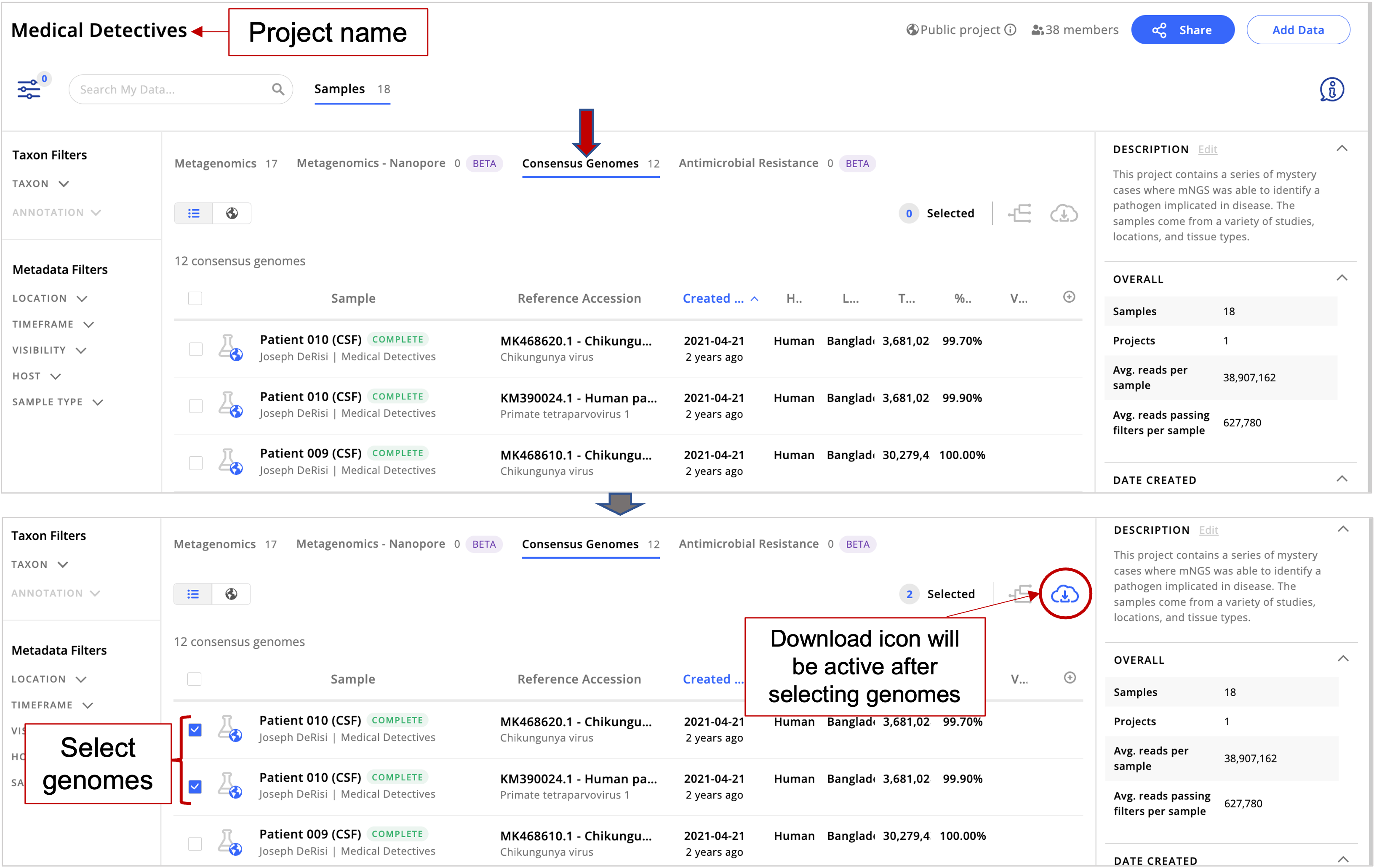1374x868 pixels.
Task: Tick checkbox for lower MK468610.1 row
Action: click(x=195, y=844)
